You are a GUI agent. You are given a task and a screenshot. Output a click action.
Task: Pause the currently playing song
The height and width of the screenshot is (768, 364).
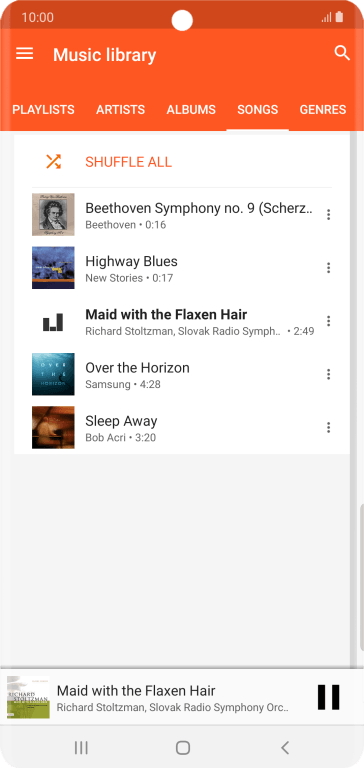[328, 696]
